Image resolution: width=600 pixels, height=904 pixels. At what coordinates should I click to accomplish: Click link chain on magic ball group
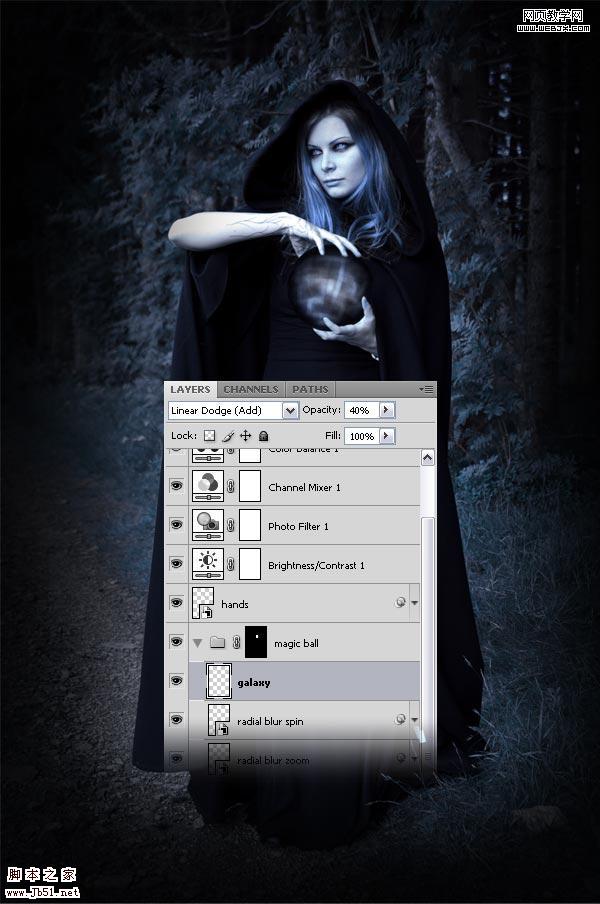[236, 642]
